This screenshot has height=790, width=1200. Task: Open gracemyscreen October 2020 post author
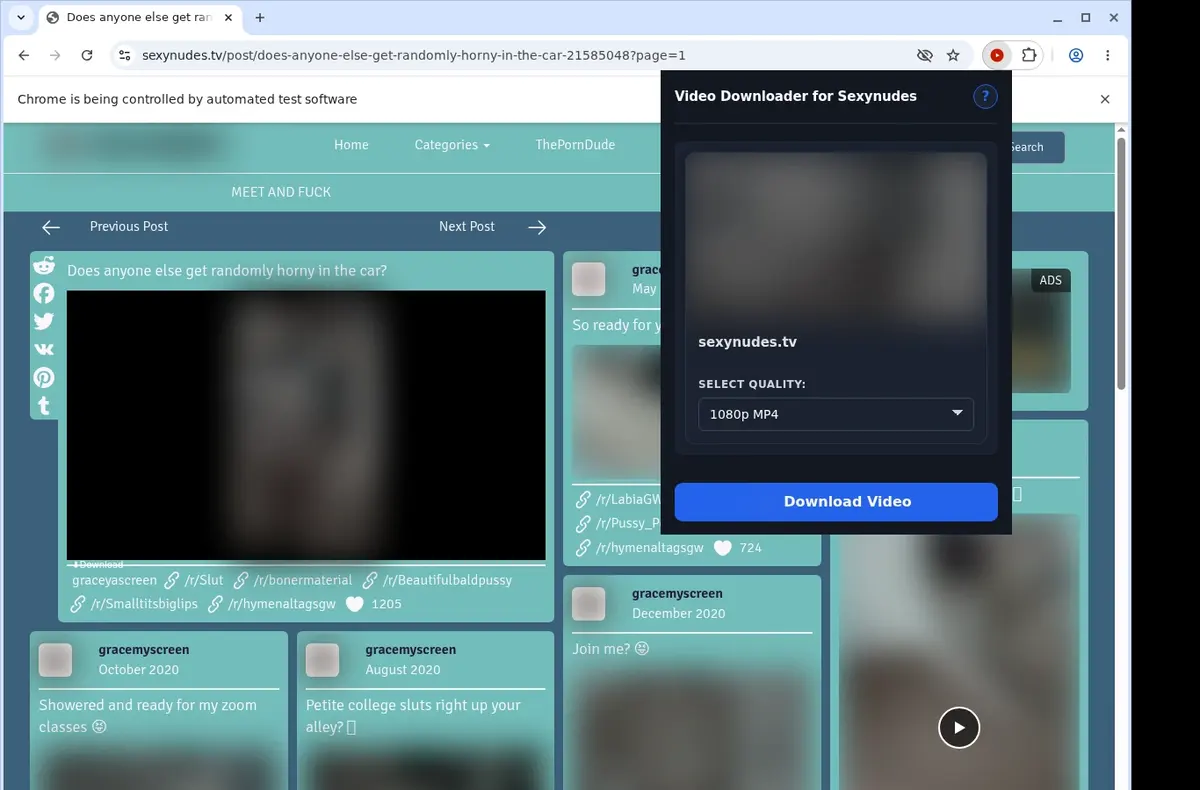click(x=144, y=650)
